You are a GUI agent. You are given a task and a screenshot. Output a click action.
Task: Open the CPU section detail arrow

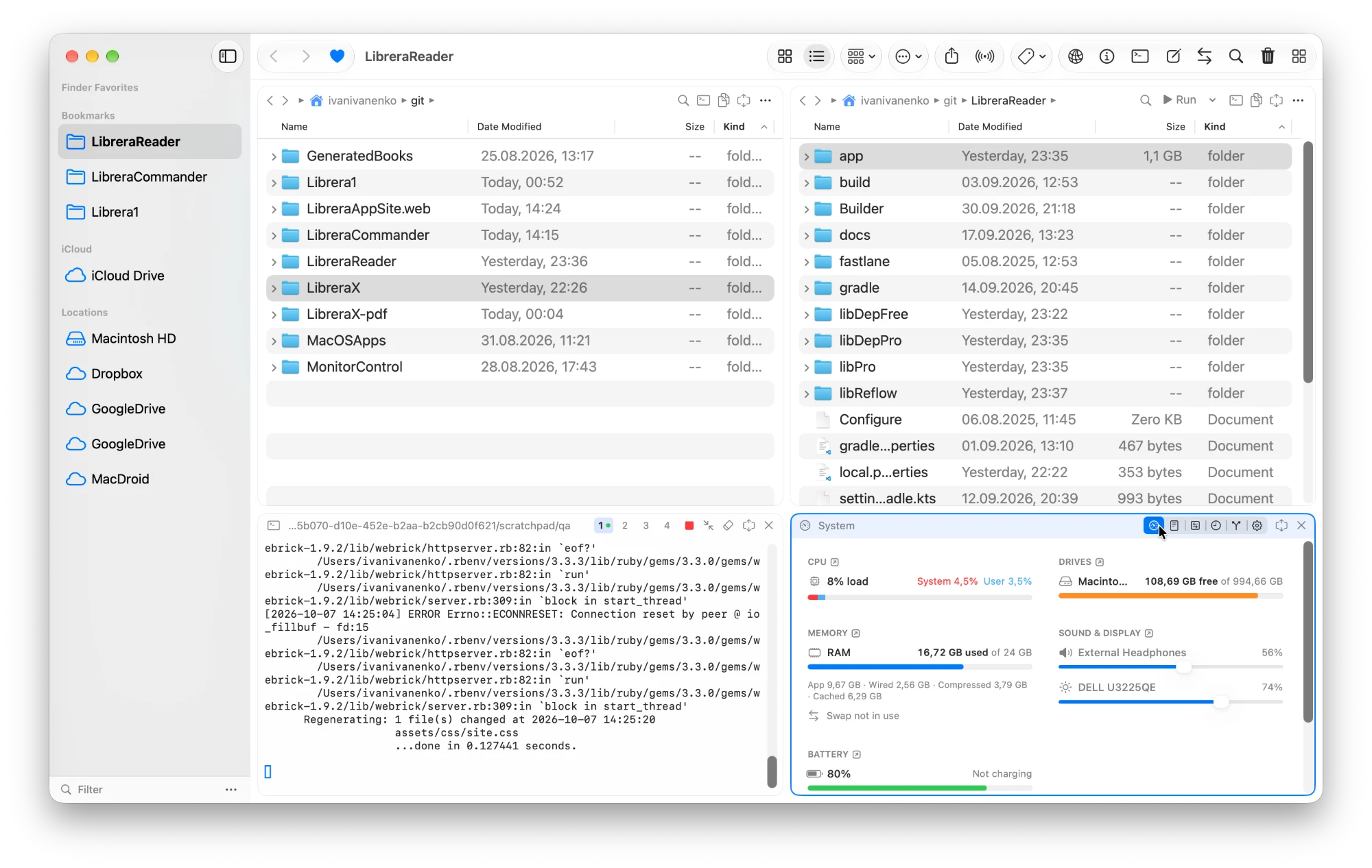(x=835, y=562)
